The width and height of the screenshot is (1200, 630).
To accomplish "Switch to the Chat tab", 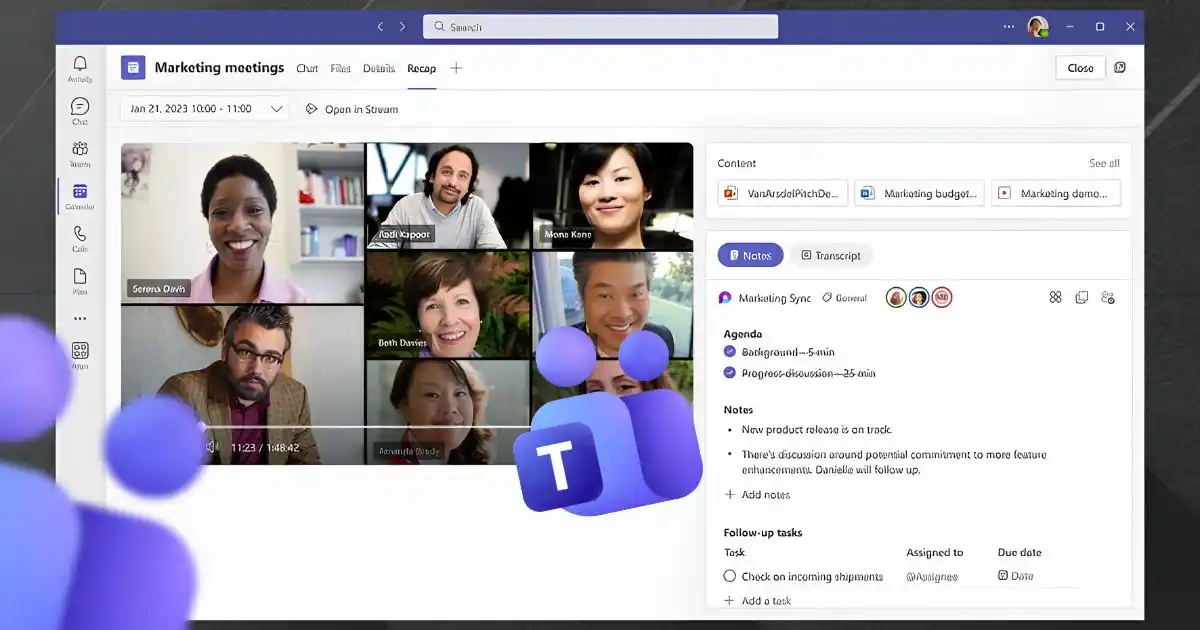I will [x=307, y=68].
